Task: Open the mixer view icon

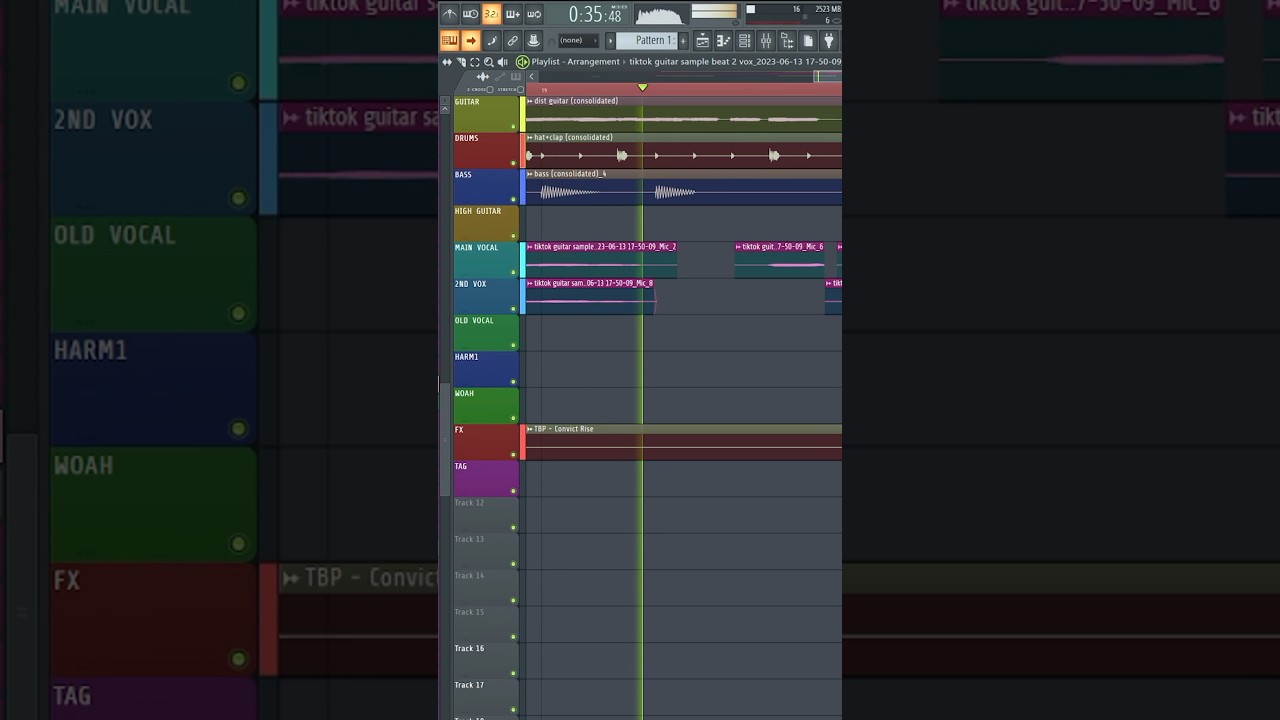Action: pos(766,40)
